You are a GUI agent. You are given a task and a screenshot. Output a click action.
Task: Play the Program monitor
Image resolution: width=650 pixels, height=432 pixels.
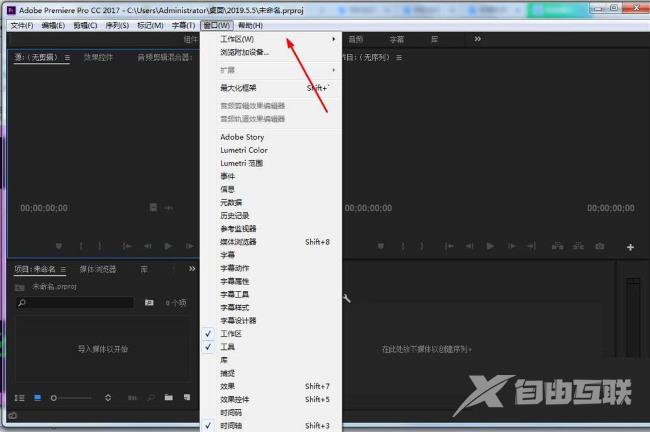coord(490,246)
